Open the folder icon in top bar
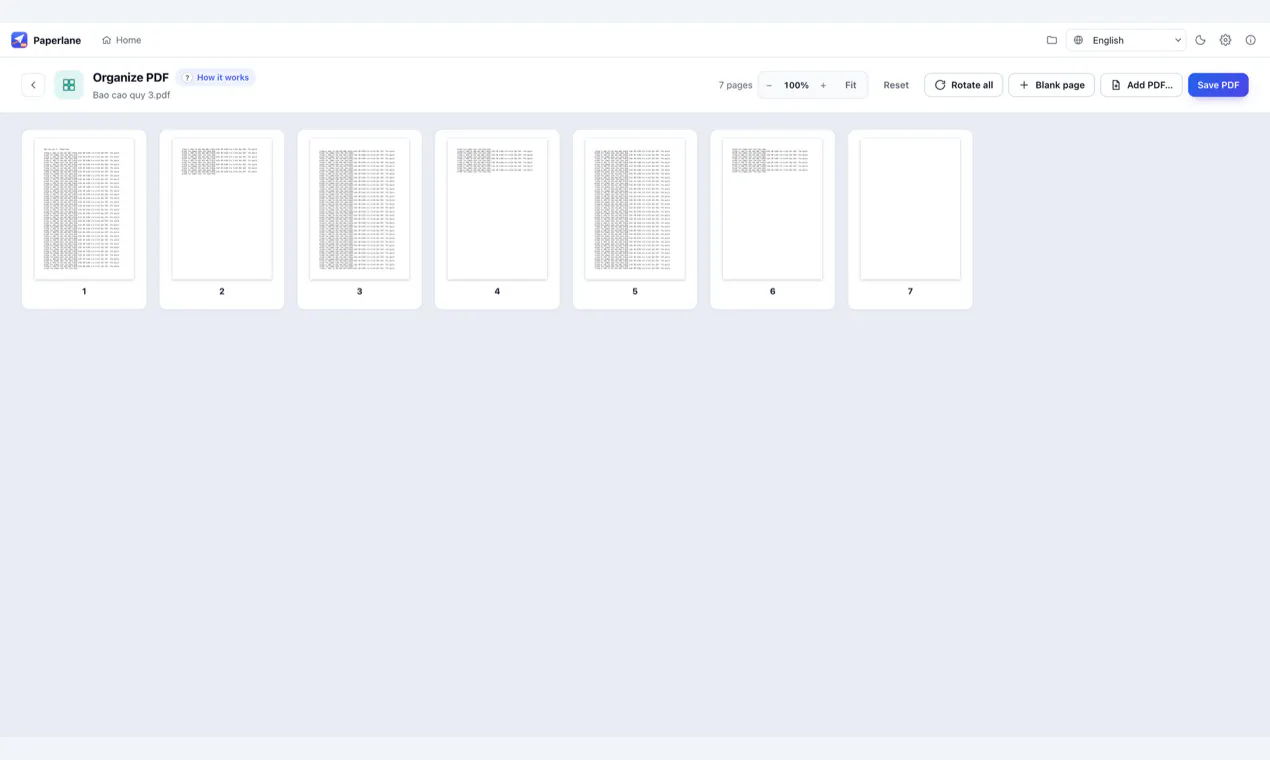This screenshot has height=760, width=1270. [1051, 40]
